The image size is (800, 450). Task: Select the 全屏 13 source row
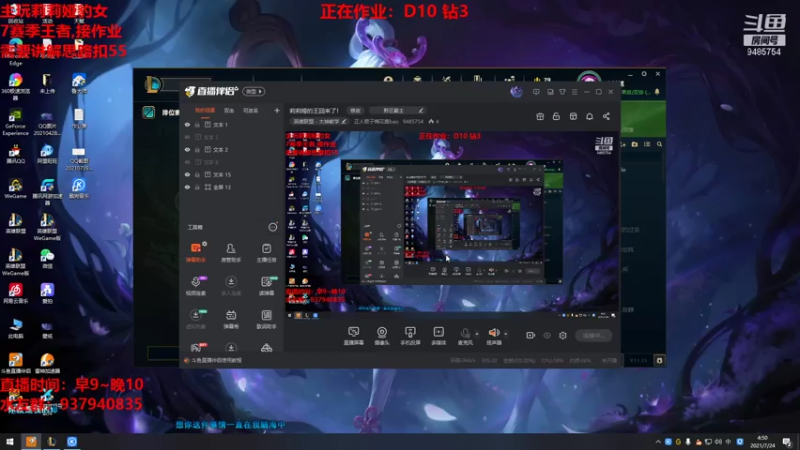232,187
